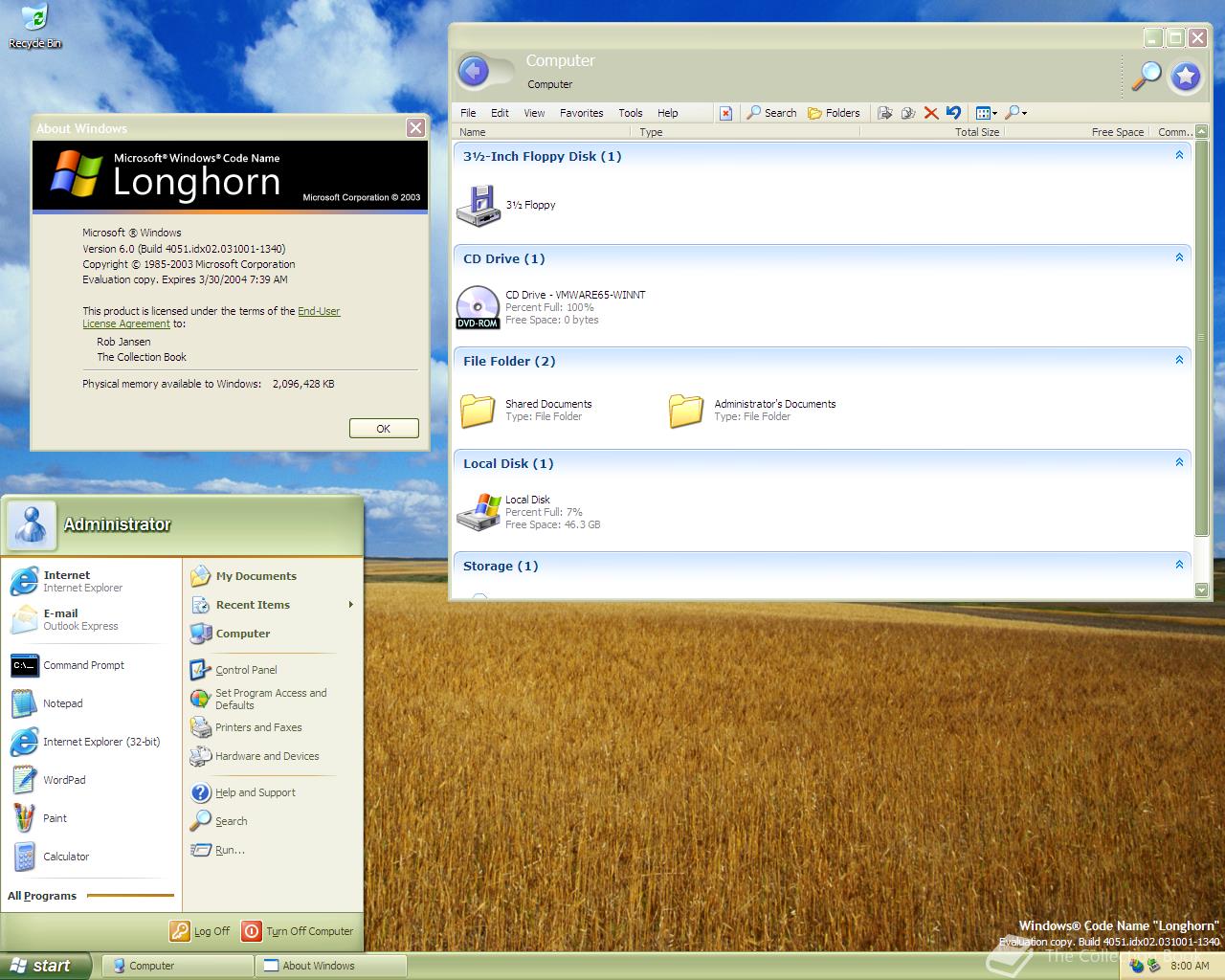Go back with the blue arrow in Computer window
Image resolution: width=1225 pixels, height=980 pixels.
(x=474, y=72)
